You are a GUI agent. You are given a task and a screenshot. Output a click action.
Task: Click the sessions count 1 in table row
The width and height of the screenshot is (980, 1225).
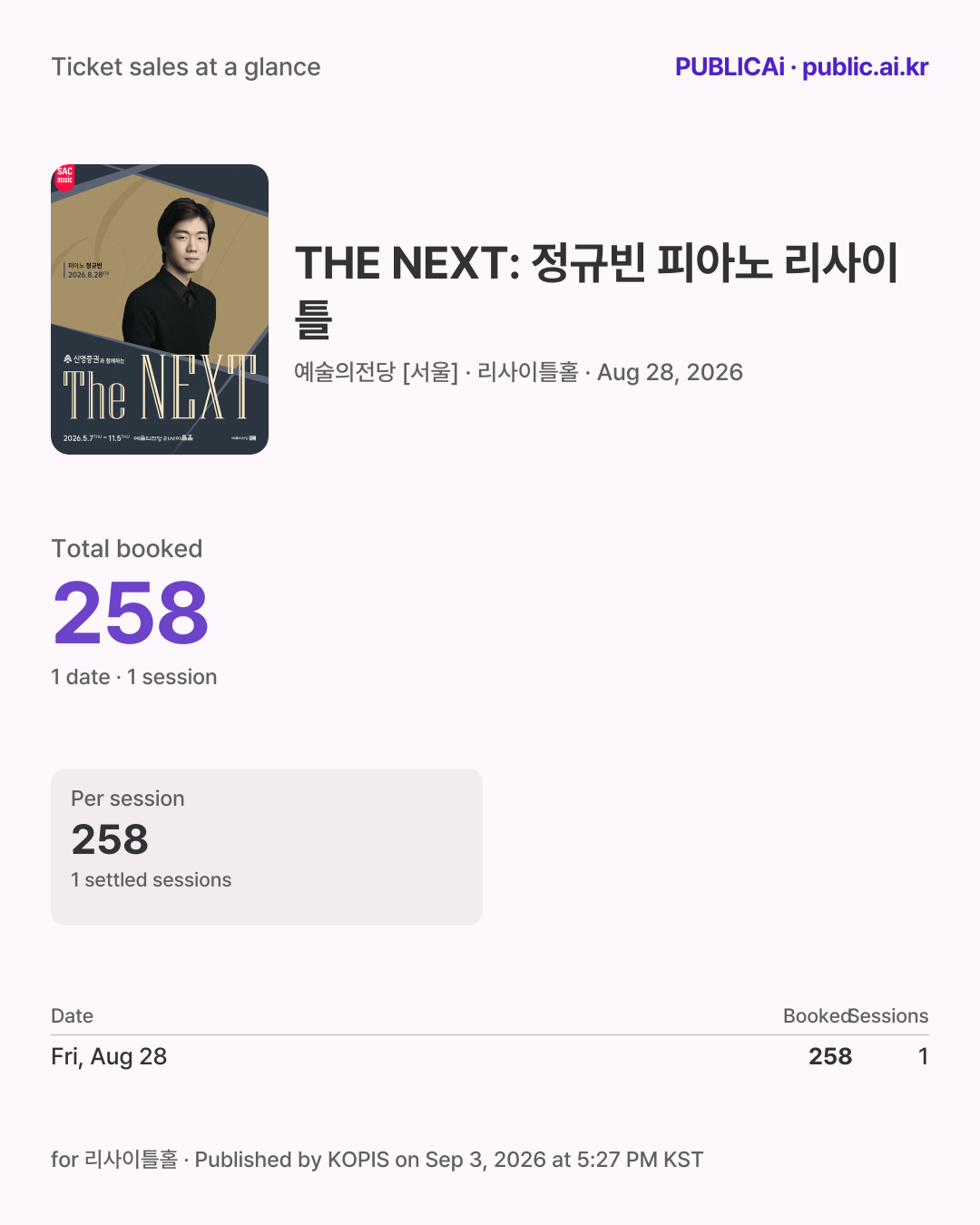[923, 1056]
